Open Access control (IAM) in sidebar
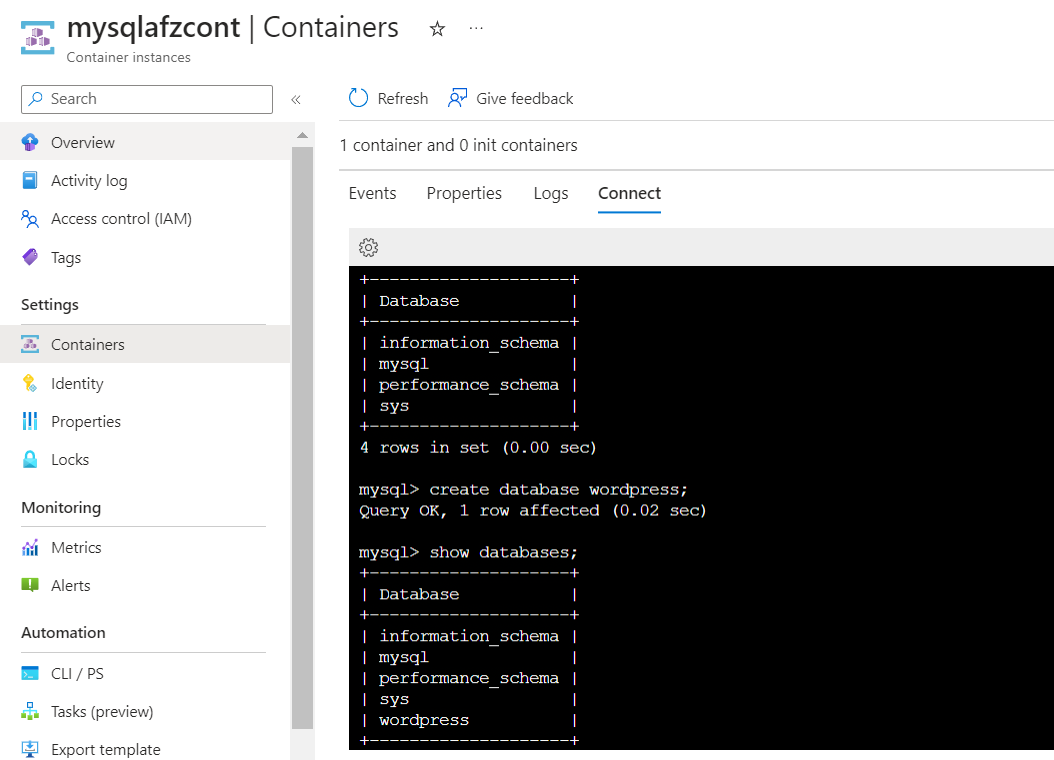 pos(120,219)
